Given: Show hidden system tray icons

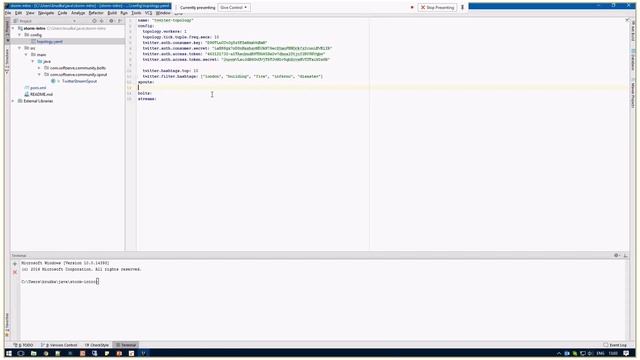Looking at the screenshot, I should [559, 353].
